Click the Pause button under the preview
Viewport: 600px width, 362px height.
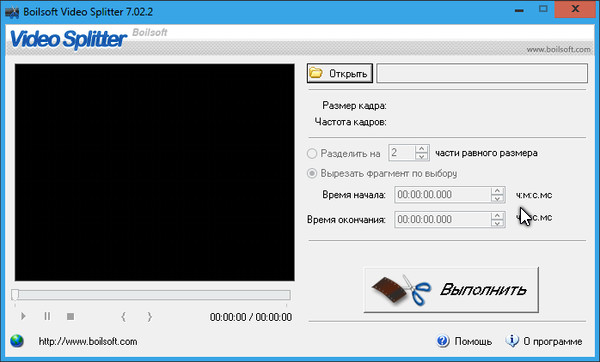(x=47, y=316)
